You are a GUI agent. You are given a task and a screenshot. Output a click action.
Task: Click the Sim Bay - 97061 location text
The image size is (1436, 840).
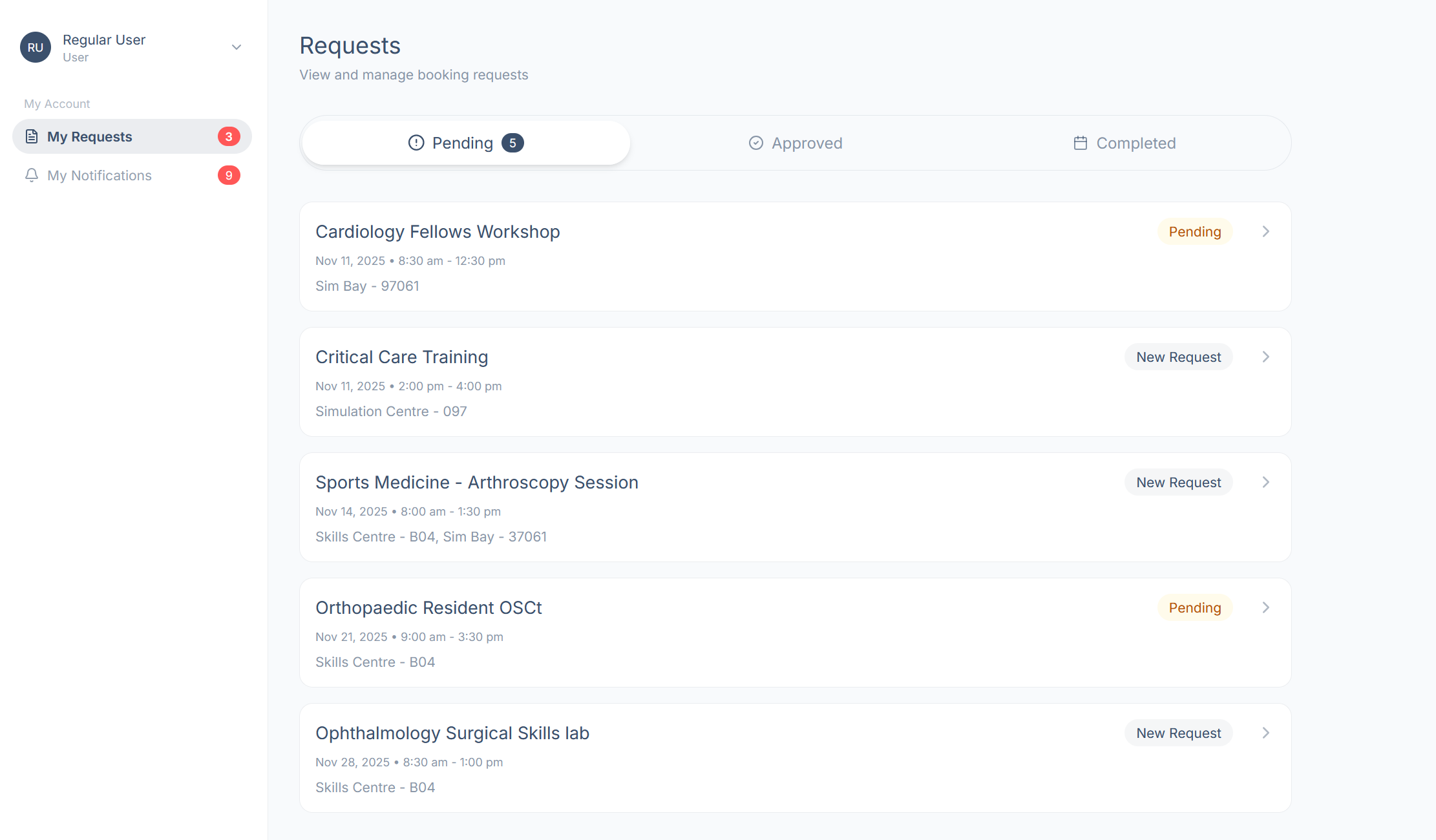pos(367,286)
